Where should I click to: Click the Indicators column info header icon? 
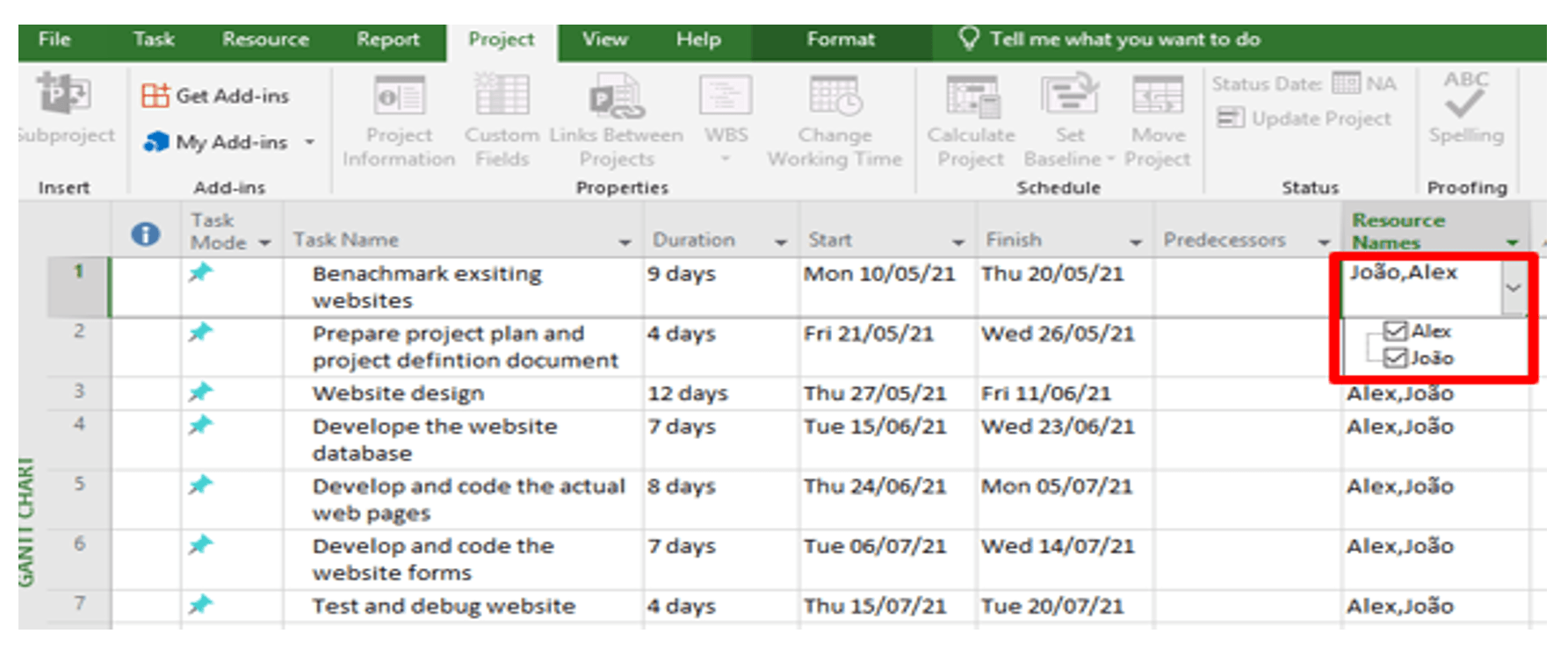(146, 234)
